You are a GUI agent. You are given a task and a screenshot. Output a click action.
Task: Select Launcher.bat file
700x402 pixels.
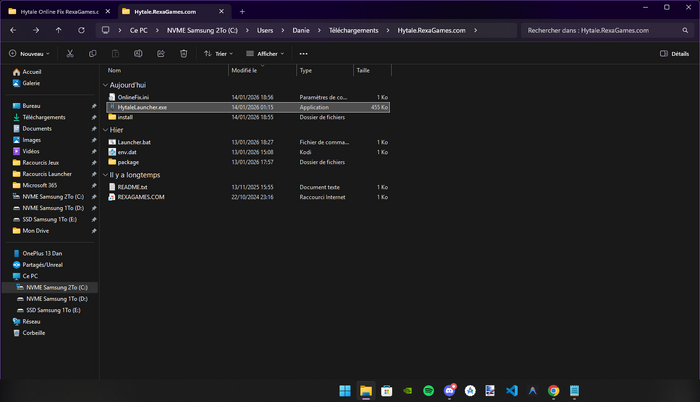(x=248, y=142)
